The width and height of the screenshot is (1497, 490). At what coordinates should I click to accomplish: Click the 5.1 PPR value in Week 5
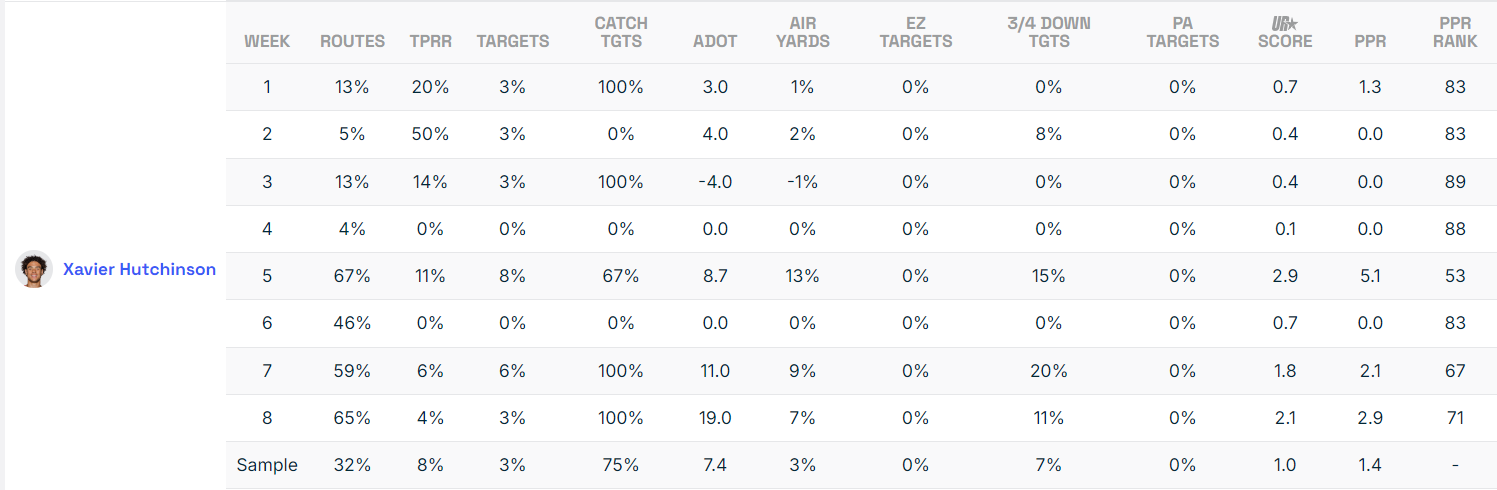click(x=1370, y=275)
